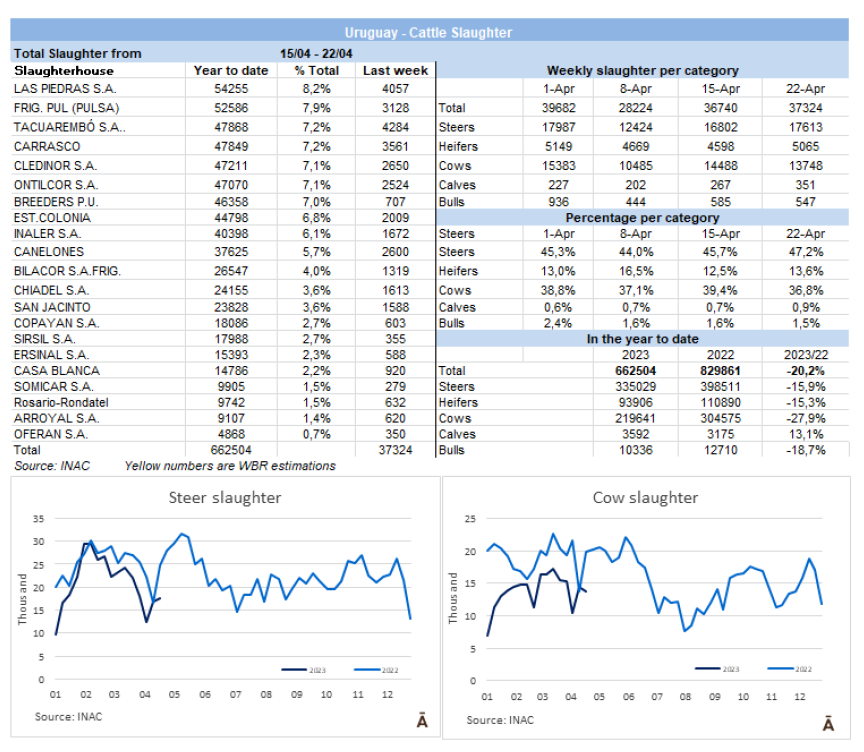Screen dimensions: 864x752
Task: Click the 'Yellow numbers are WBR estimations' note
Action: (230, 466)
